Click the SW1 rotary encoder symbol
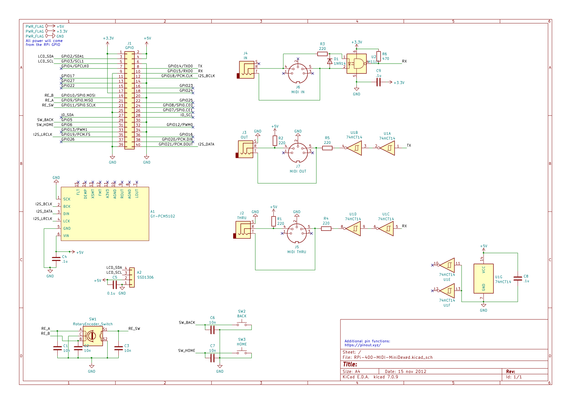 click(92, 336)
